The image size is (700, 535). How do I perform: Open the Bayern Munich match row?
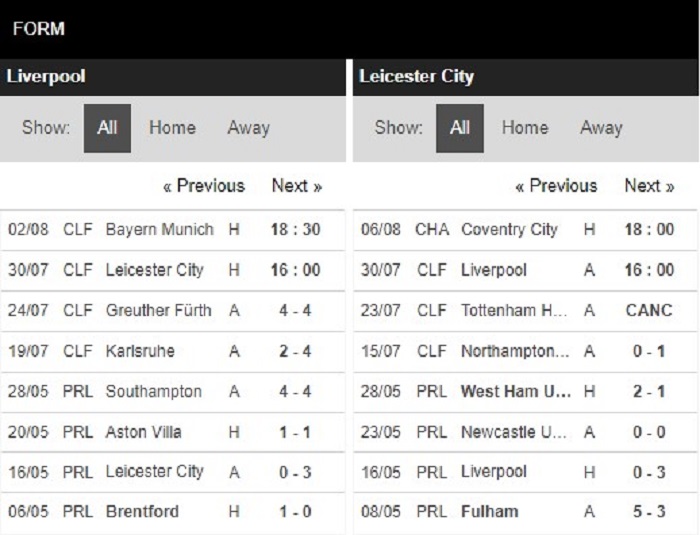[x=172, y=230]
